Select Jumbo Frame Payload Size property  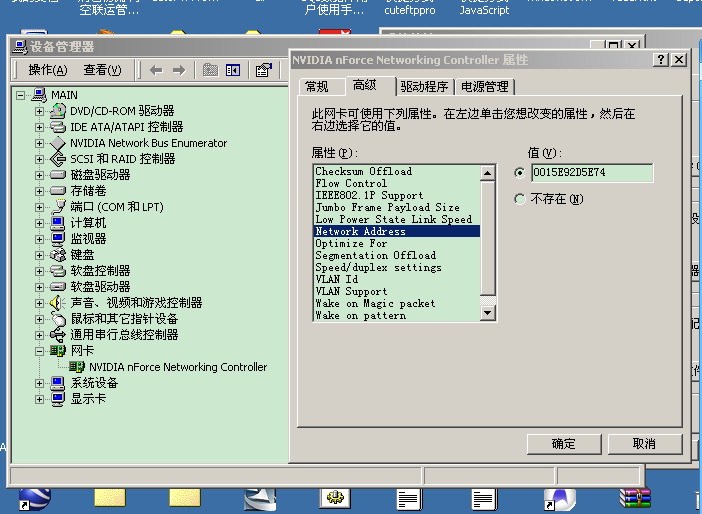click(x=397, y=207)
